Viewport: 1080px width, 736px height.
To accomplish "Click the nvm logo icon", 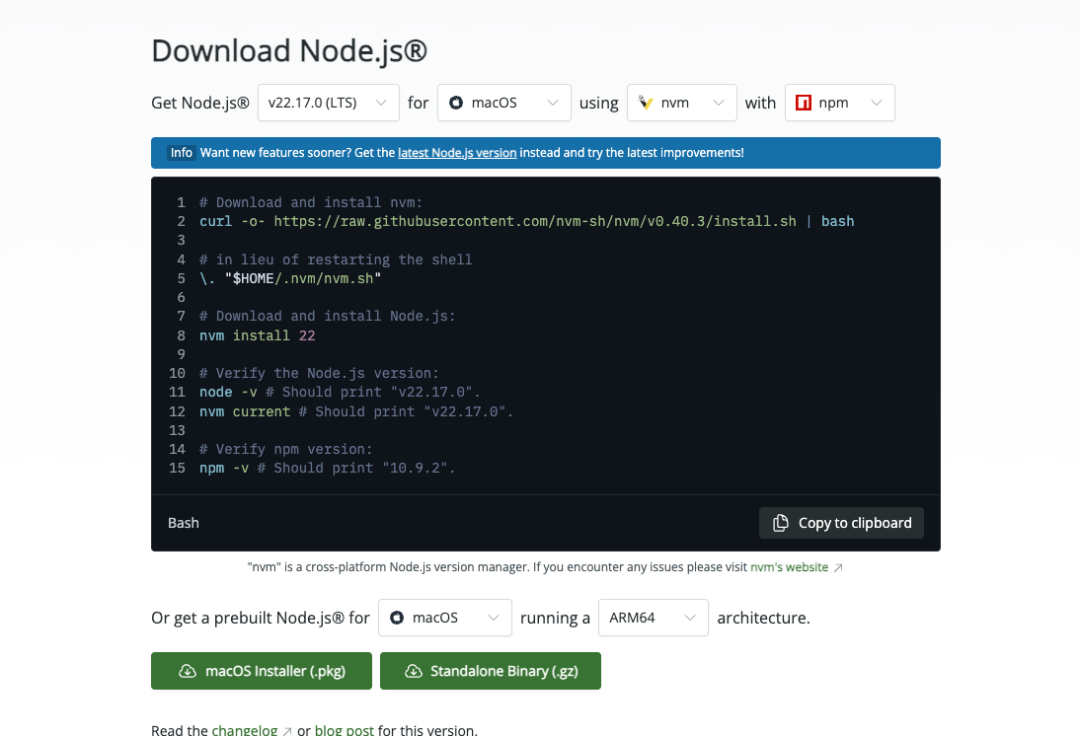I will pyautogui.click(x=645, y=103).
